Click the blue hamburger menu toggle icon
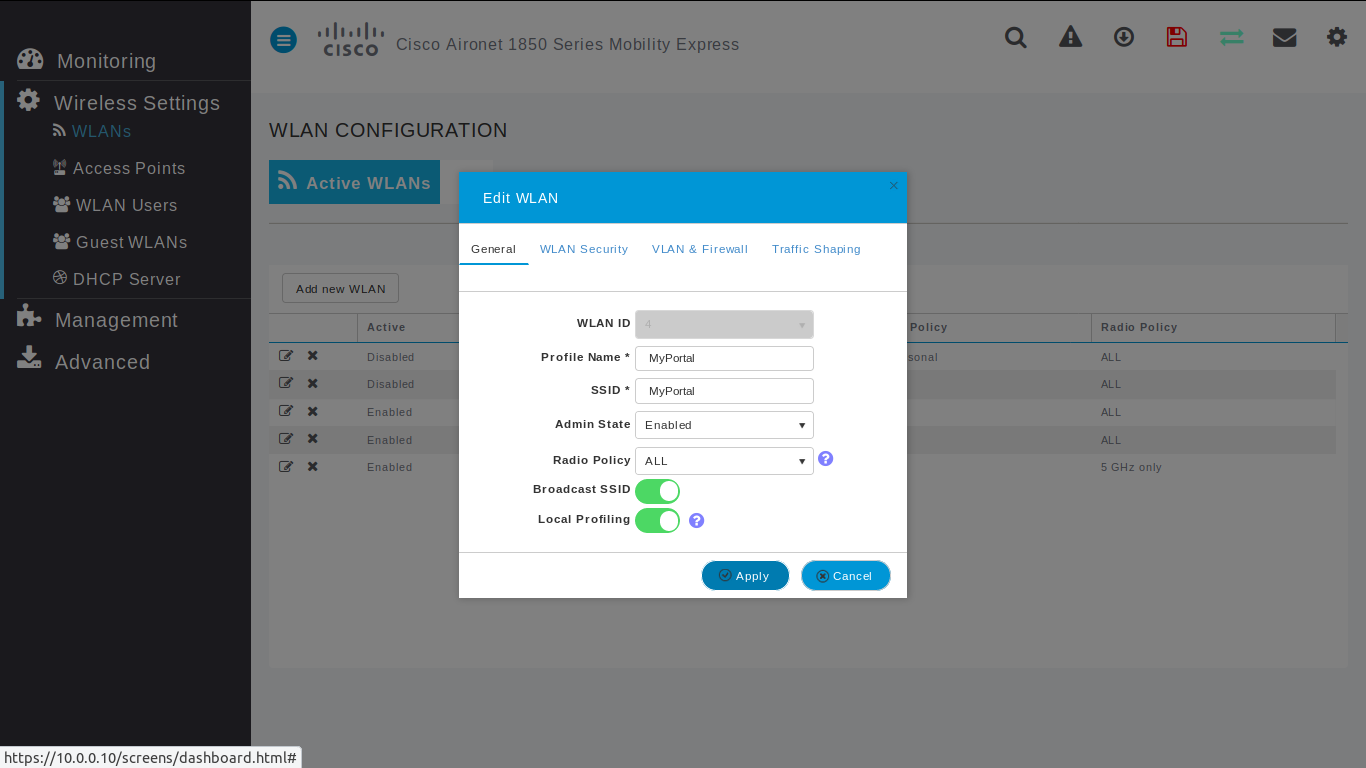The width and height of the screenshot is (1366, 768). [284, 41]
